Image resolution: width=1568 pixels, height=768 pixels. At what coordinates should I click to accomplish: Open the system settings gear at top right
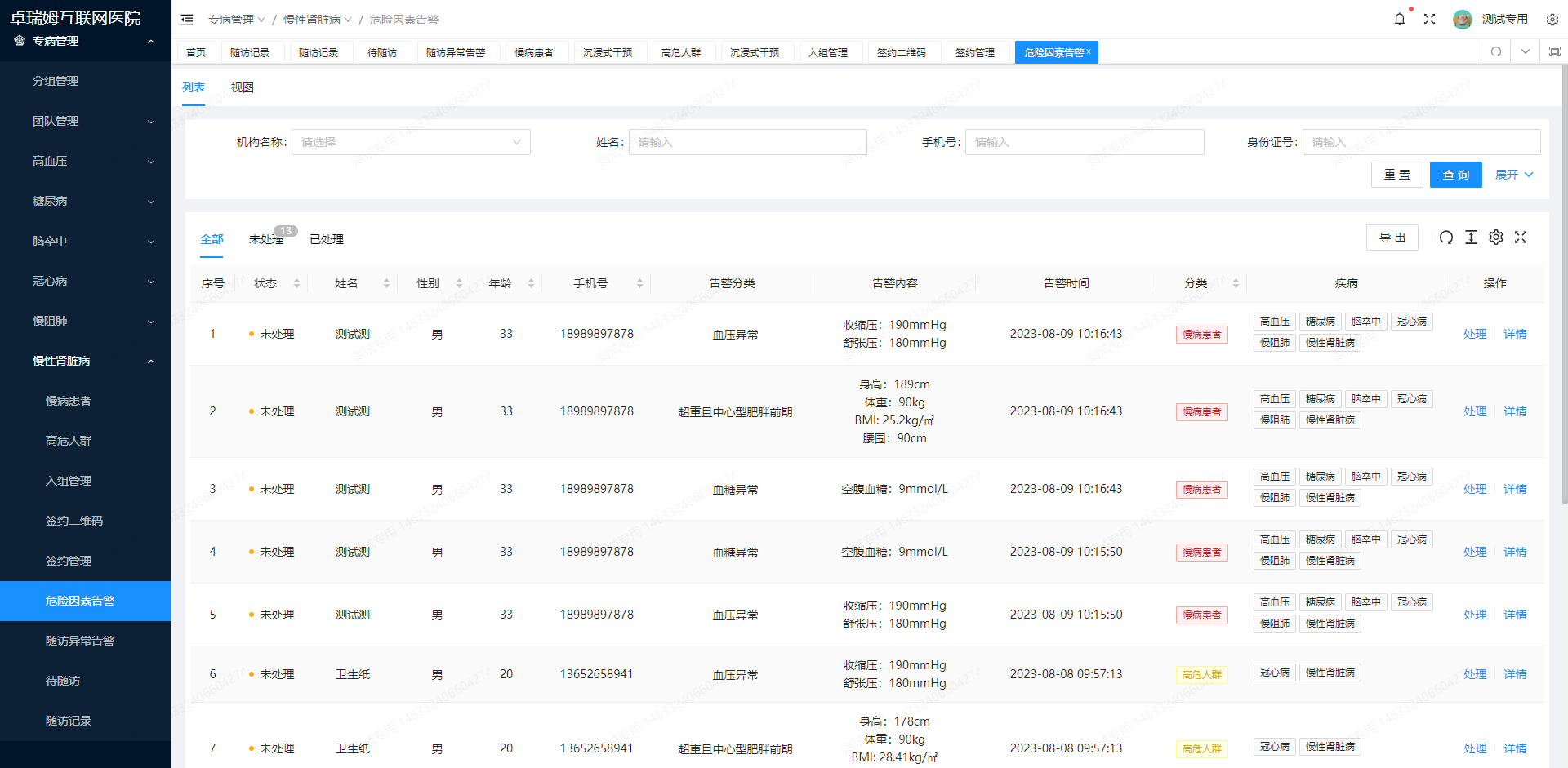pyautogui.click(x=1552, y=19)
